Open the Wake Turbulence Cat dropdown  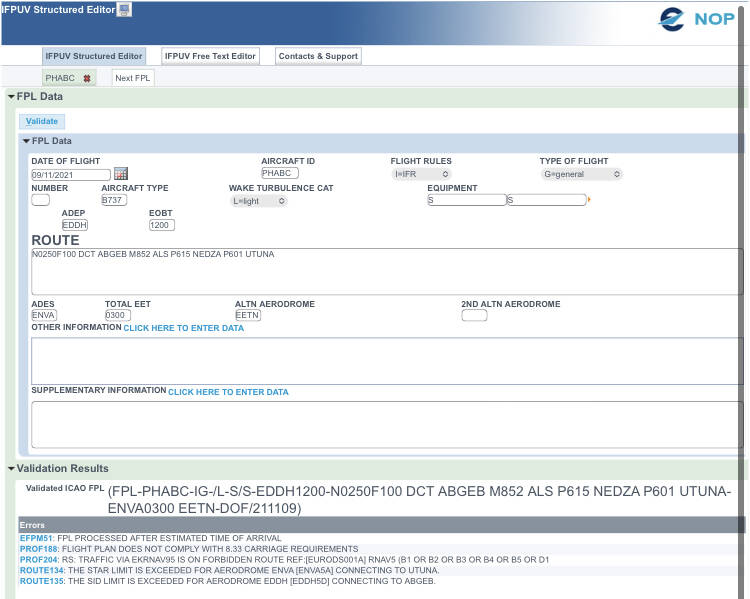coord(259,201)
